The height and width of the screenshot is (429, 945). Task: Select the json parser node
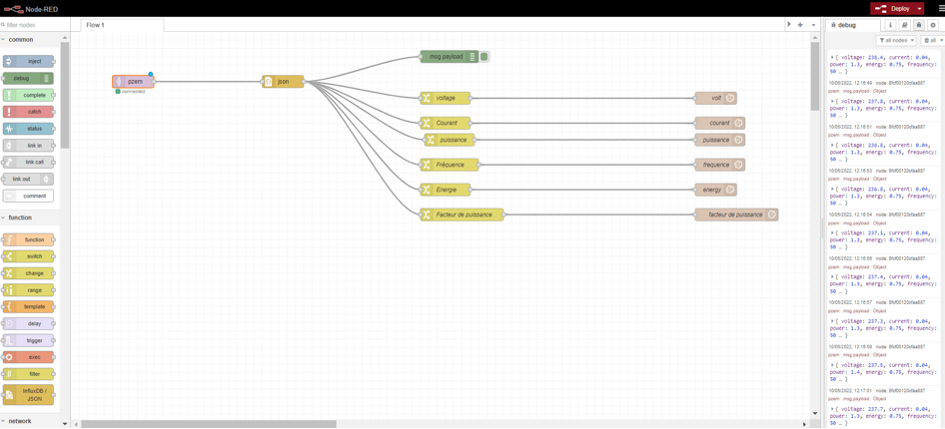pos(283,82)
